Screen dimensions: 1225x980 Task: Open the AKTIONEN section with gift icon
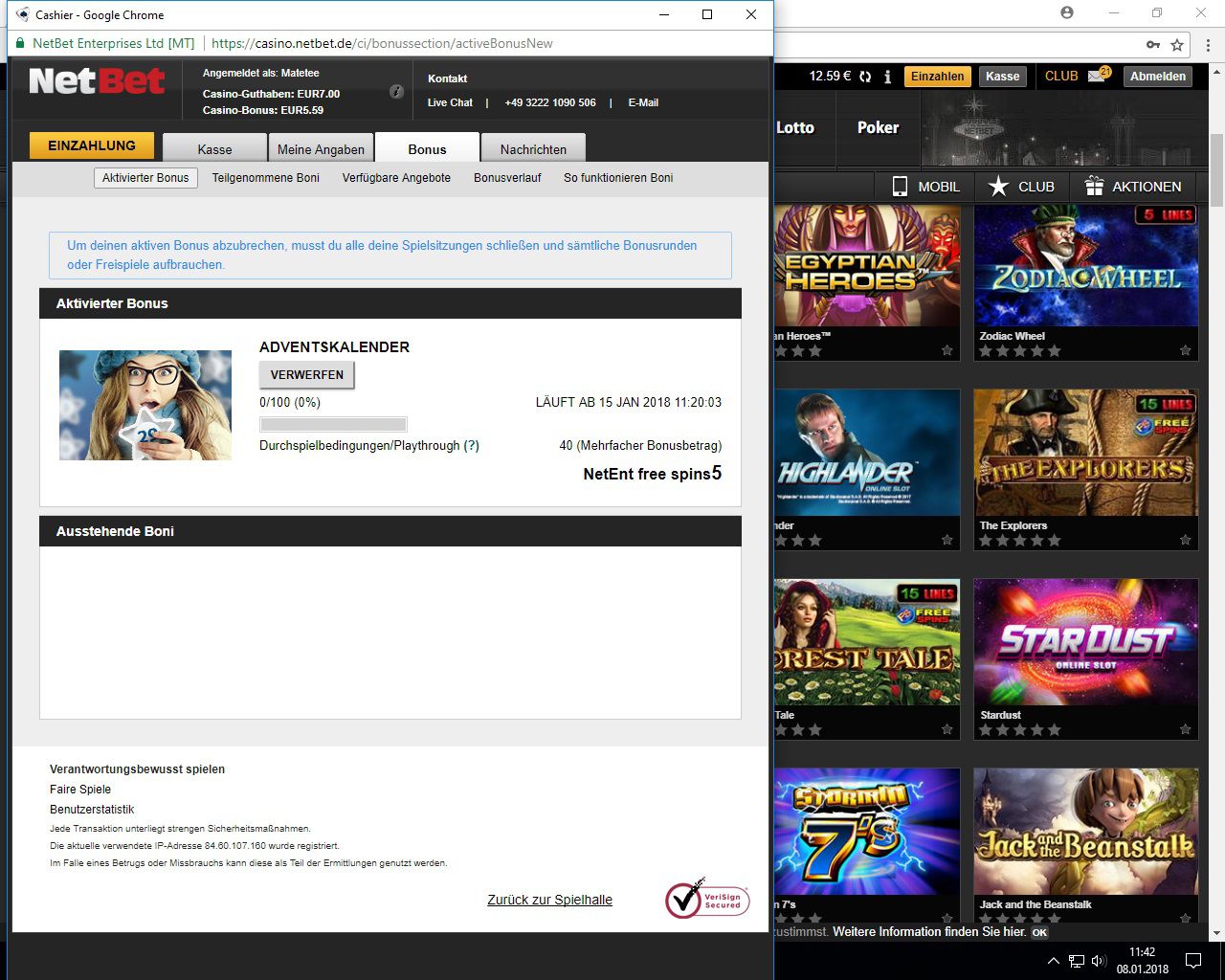1133,187
